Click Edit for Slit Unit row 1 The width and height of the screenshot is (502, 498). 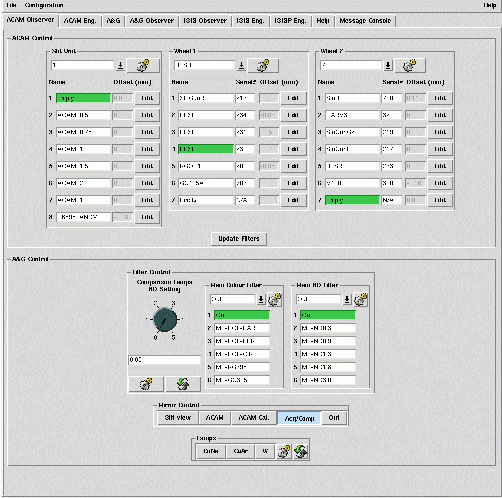pyautogui.click(x=147, y=98)
